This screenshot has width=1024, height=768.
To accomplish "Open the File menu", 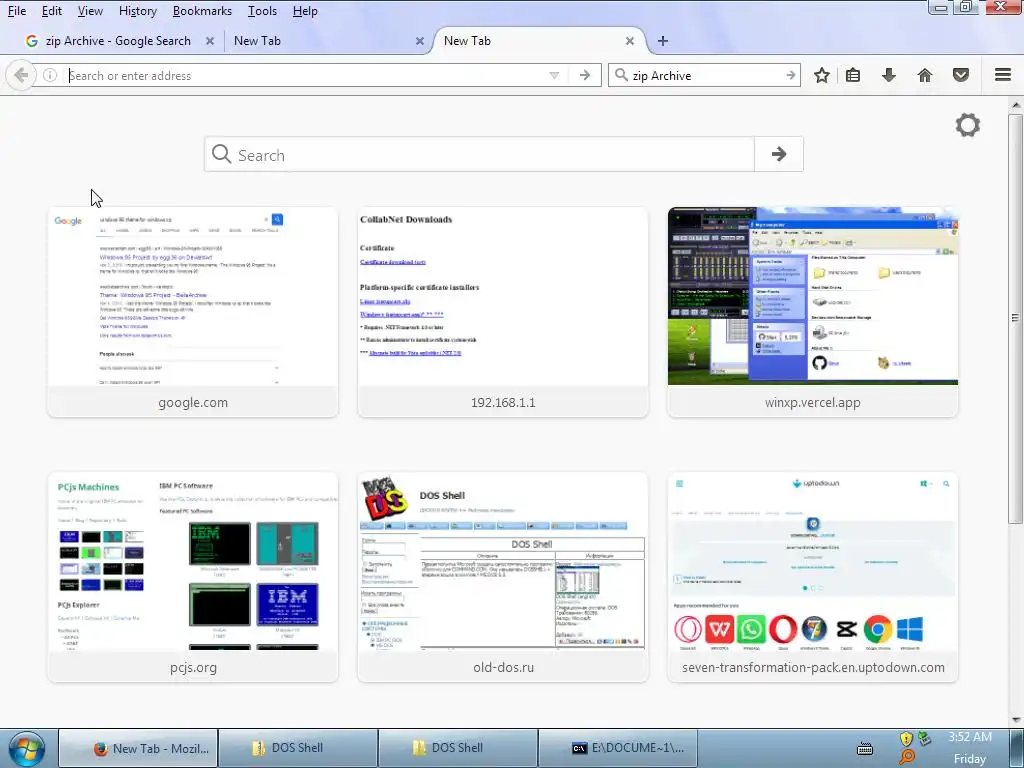I will [17, 11].
